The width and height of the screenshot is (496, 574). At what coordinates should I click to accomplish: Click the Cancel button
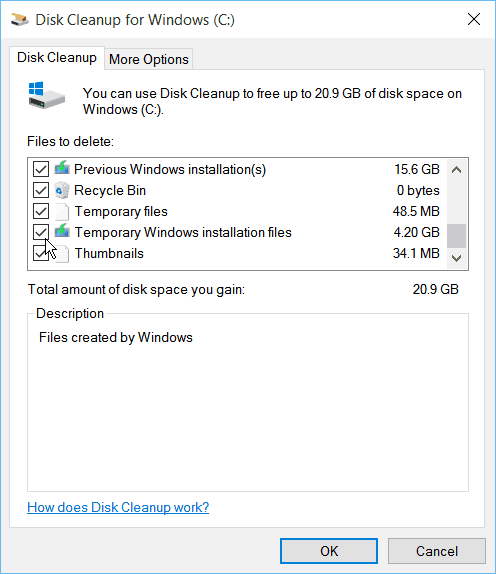coord(437,551)
